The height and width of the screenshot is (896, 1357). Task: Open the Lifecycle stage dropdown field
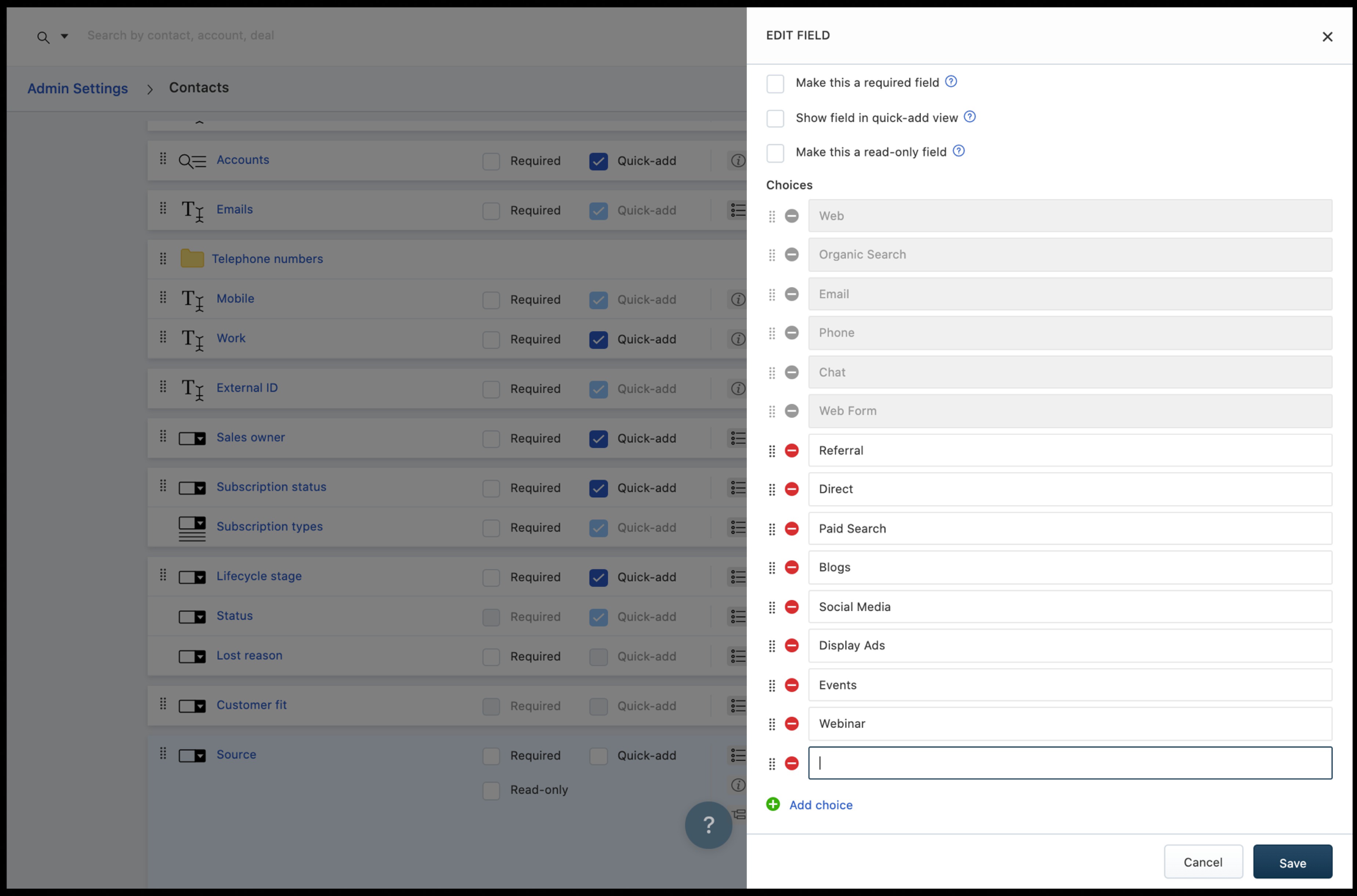pos(259,576)
